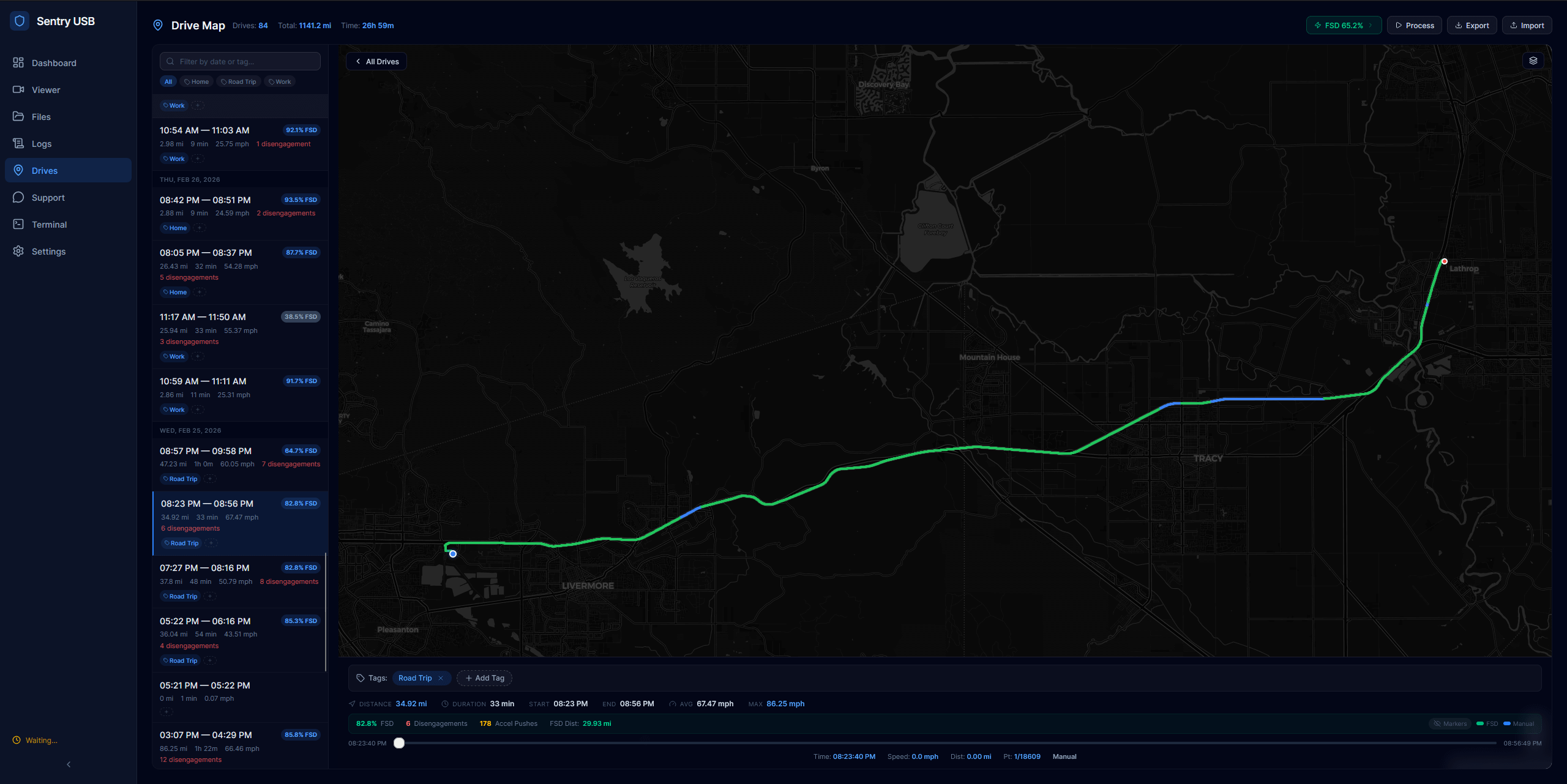The width and height of the screenshot is (1567, 784).
Task: Filter drives by the Home tag
Action: point(196,82)
